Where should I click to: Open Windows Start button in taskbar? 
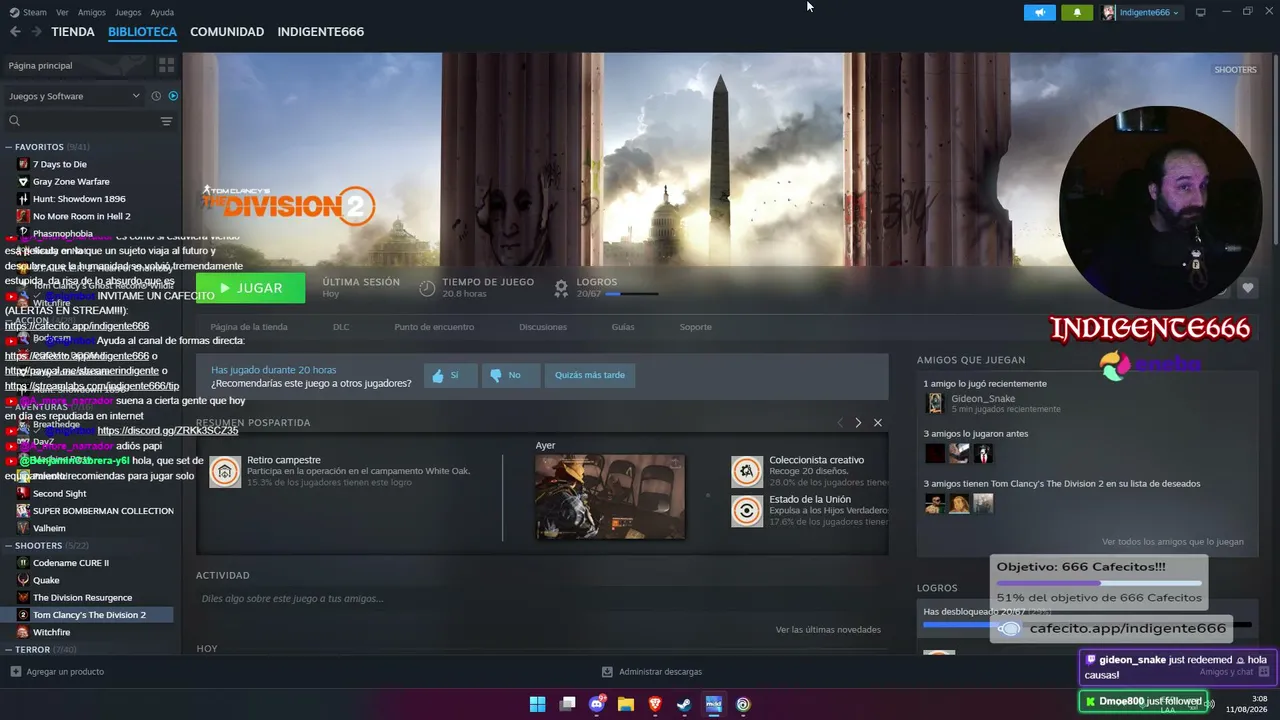pyautogui.click(x=537, y=704)
